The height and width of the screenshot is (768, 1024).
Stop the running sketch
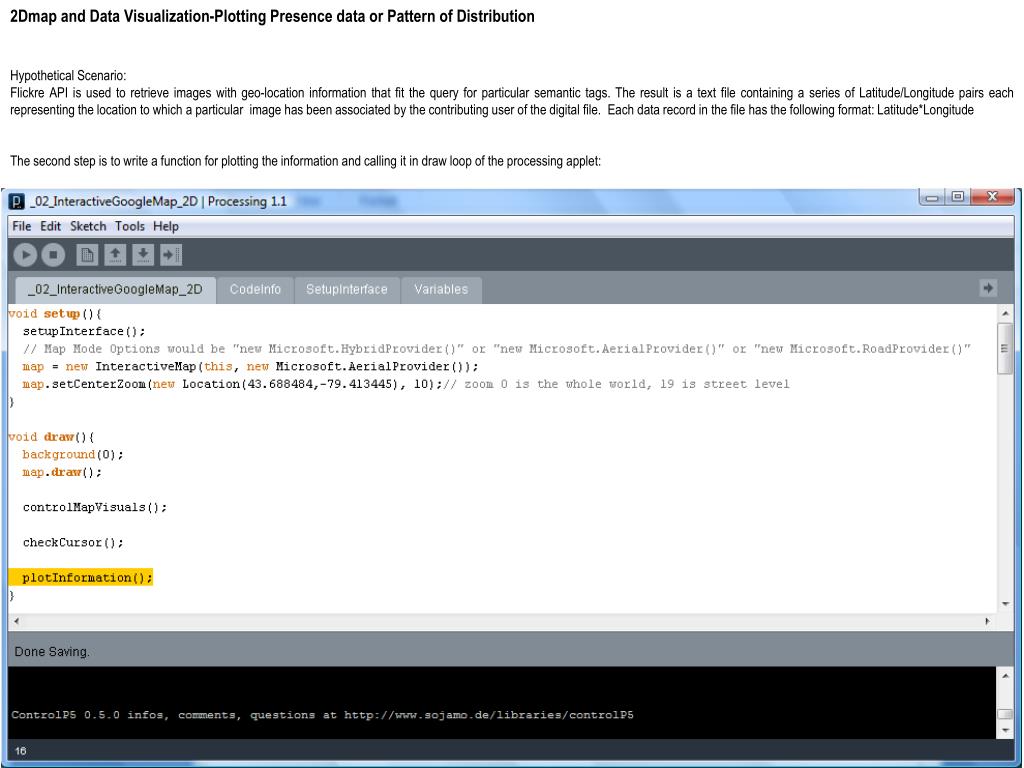(54, 255)
